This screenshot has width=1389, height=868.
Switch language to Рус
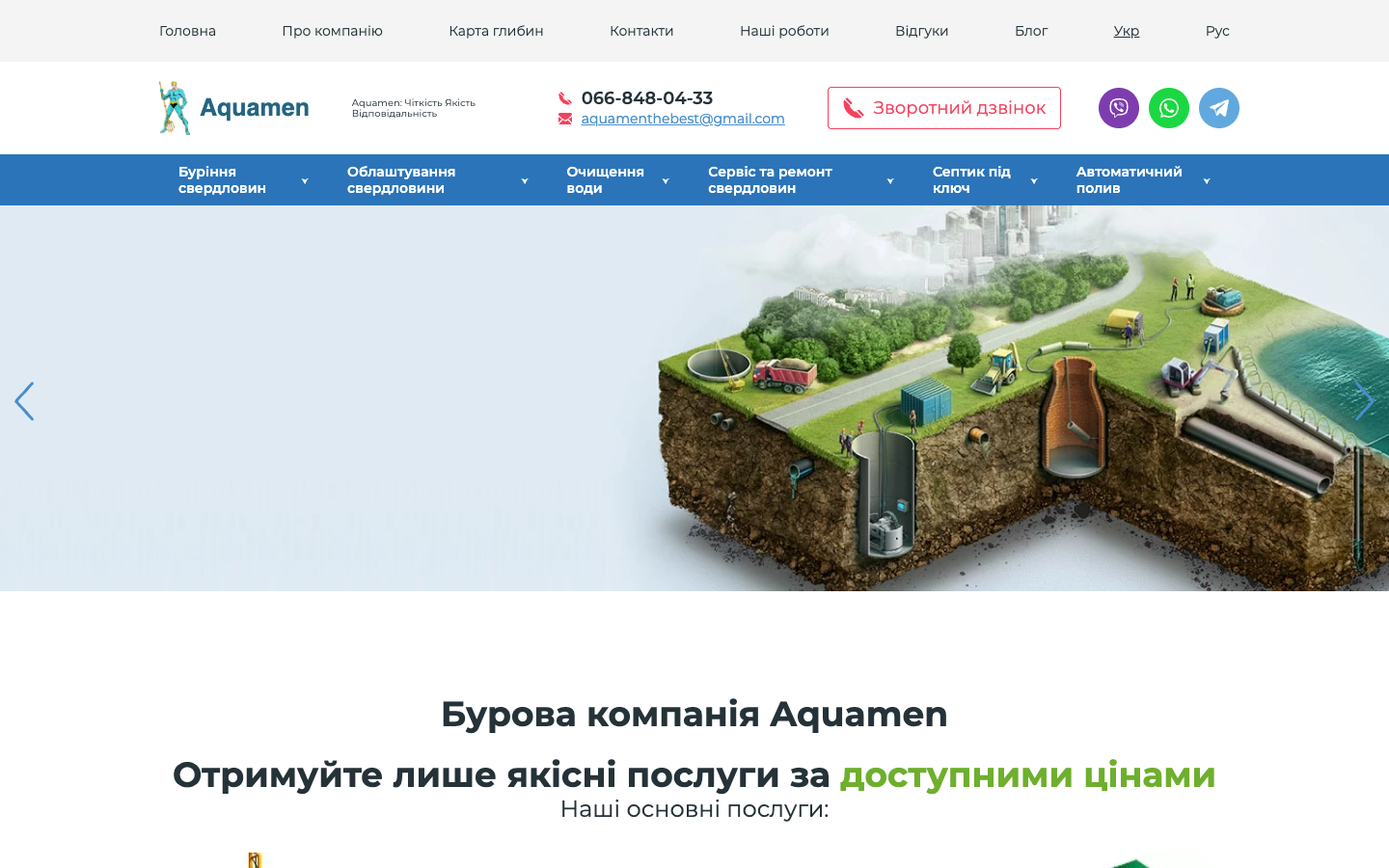pyautogui.click(x=1217, y=31)
